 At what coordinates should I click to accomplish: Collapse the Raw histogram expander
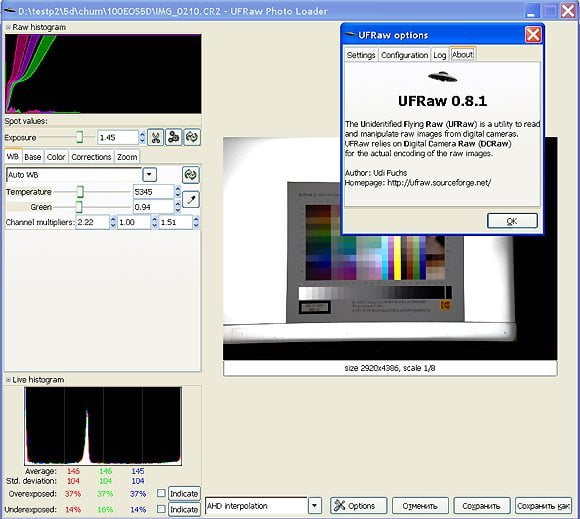(x=8, y=27)
